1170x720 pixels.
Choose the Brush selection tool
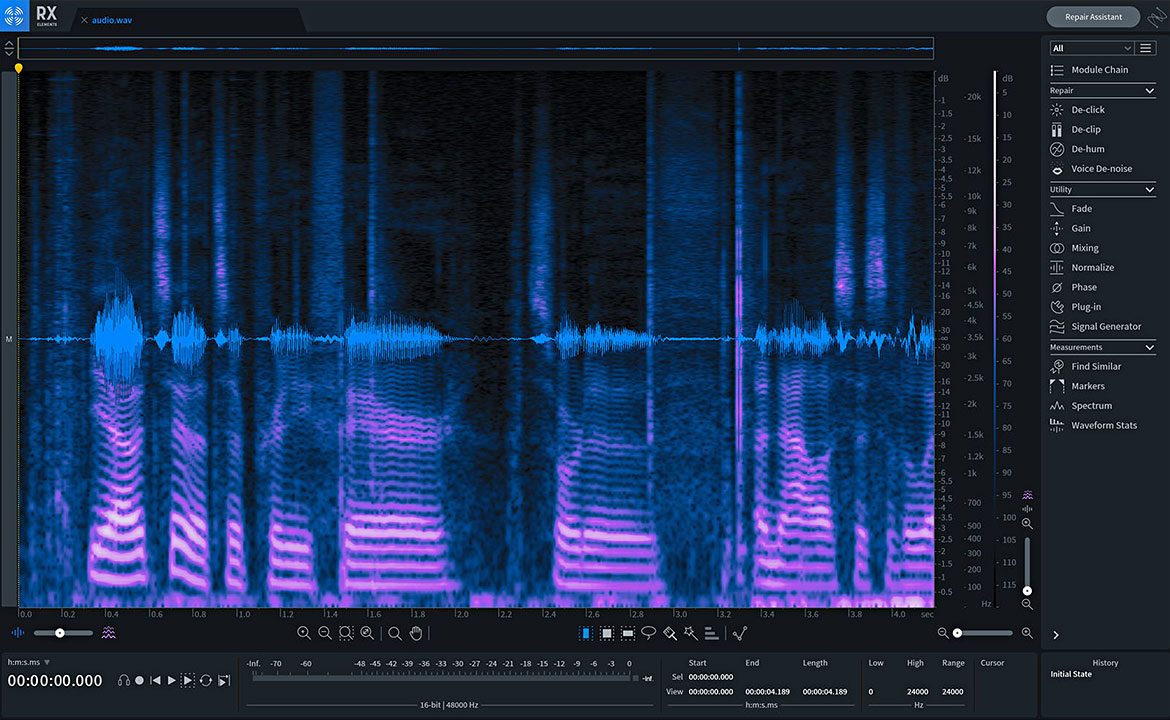tap(670, 633)
